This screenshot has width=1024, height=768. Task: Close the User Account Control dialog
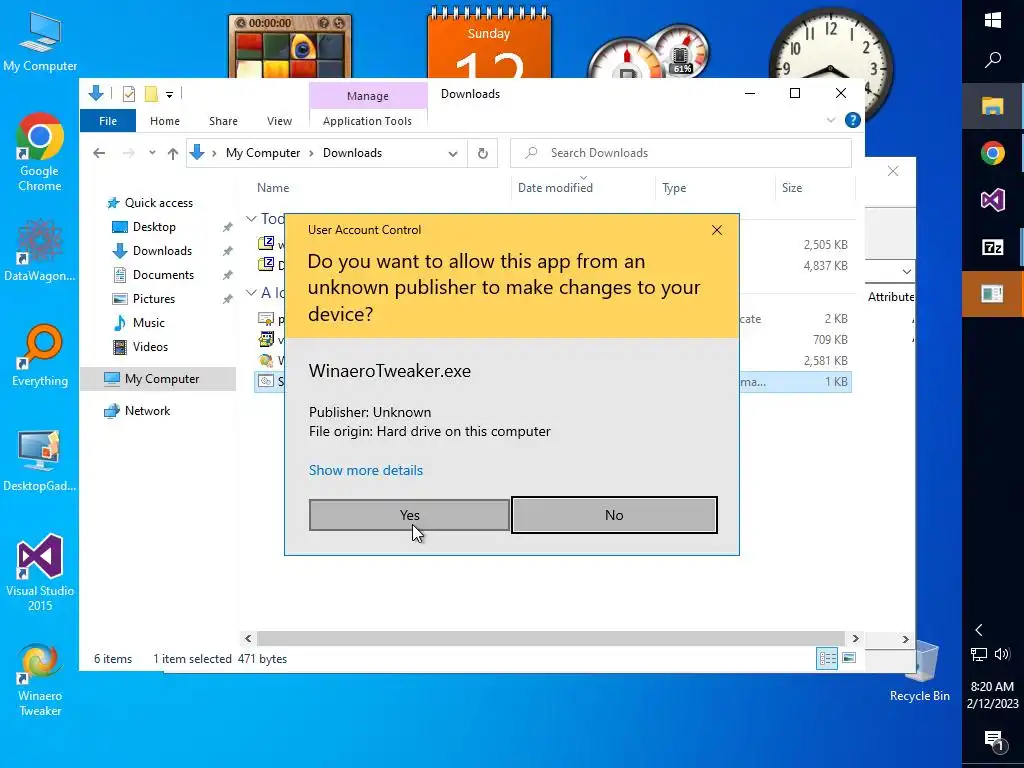click(717, 230)
